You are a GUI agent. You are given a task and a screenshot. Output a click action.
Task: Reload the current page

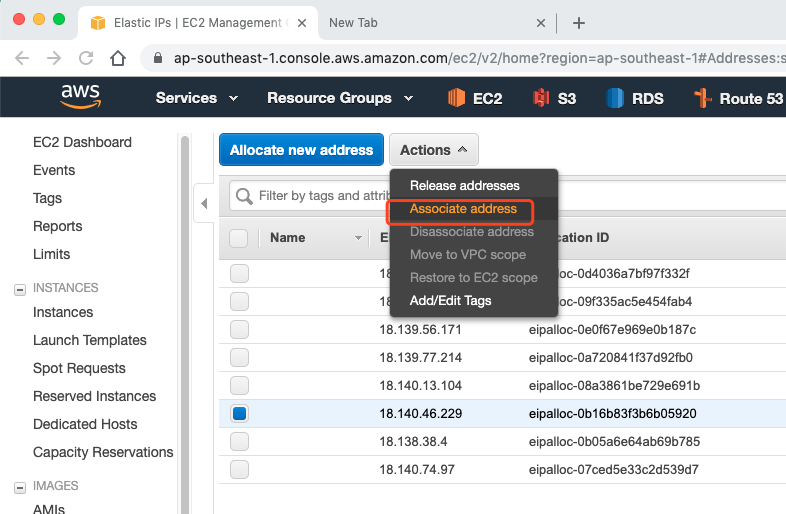click(86, 58)
